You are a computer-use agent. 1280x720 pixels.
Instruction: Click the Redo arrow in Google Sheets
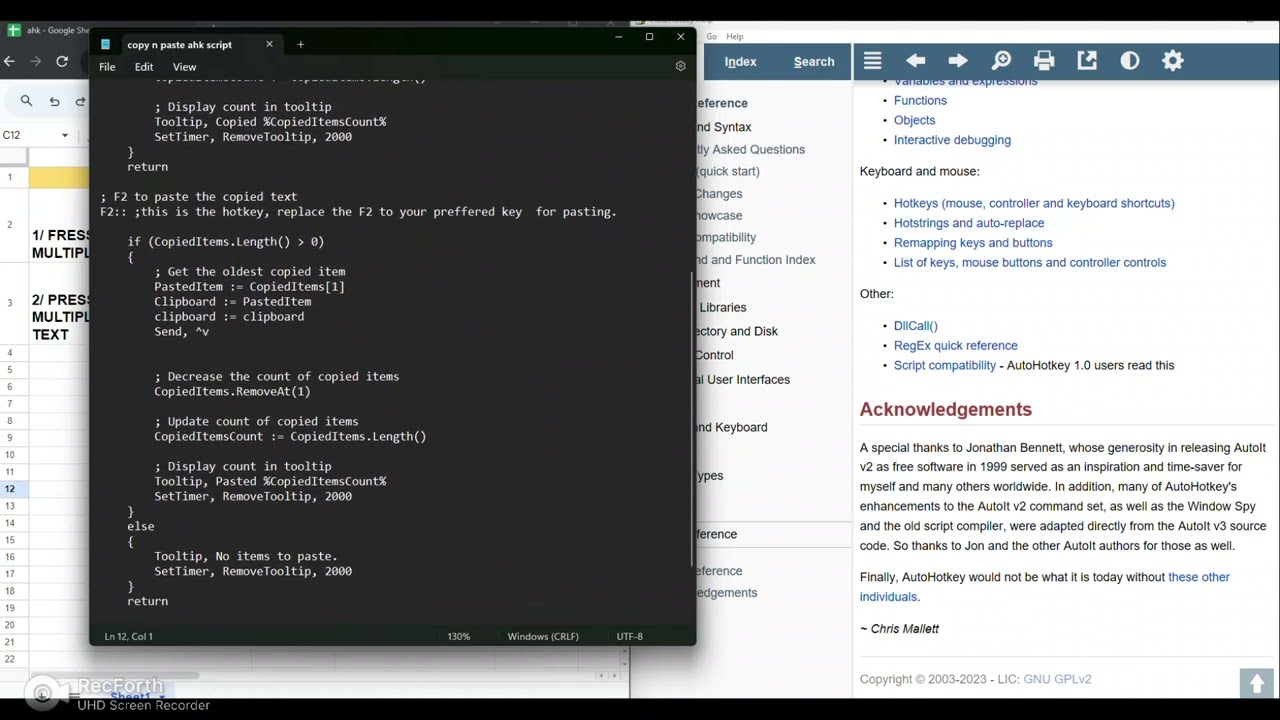coord(81,101)
